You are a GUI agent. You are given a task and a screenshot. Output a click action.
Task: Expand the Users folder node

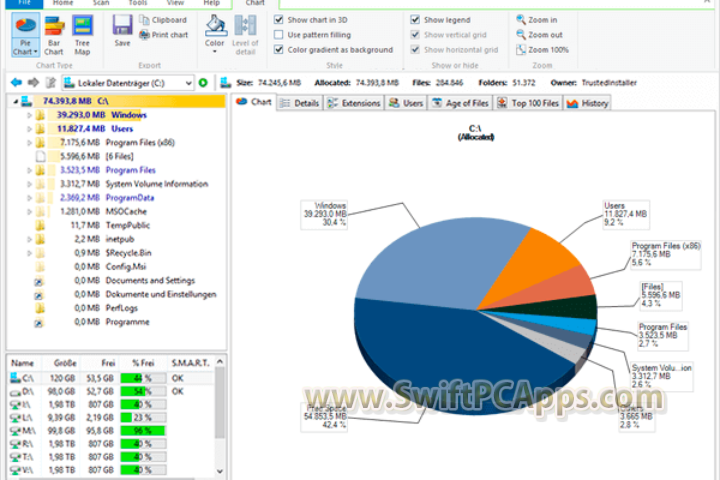click(29, 129)
